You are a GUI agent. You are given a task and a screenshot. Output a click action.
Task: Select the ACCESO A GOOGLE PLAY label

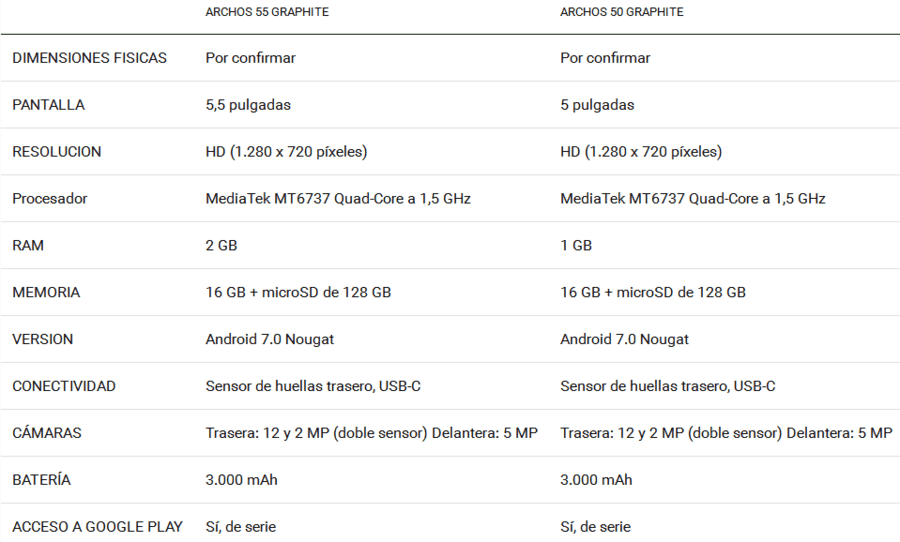[x=98, y=527]
